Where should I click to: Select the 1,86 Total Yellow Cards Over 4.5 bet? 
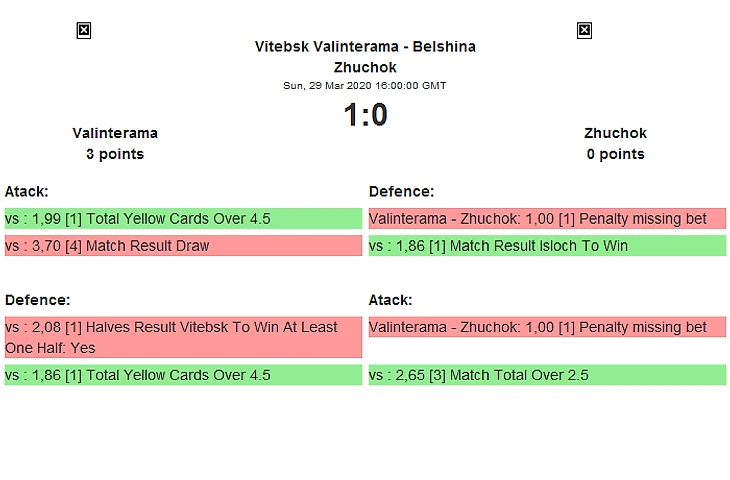pyautogui.click(x=183, y=375)
